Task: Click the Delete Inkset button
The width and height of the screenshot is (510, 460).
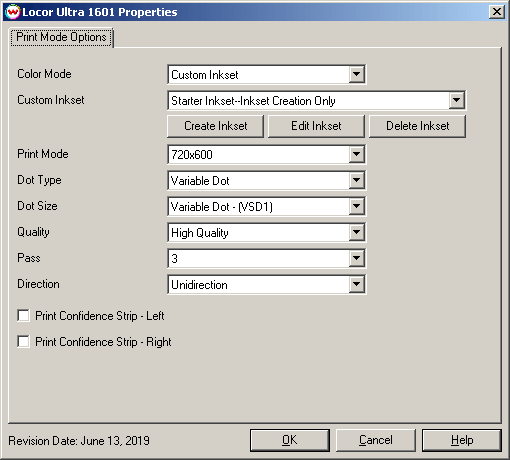Action: tap(417, 126)
